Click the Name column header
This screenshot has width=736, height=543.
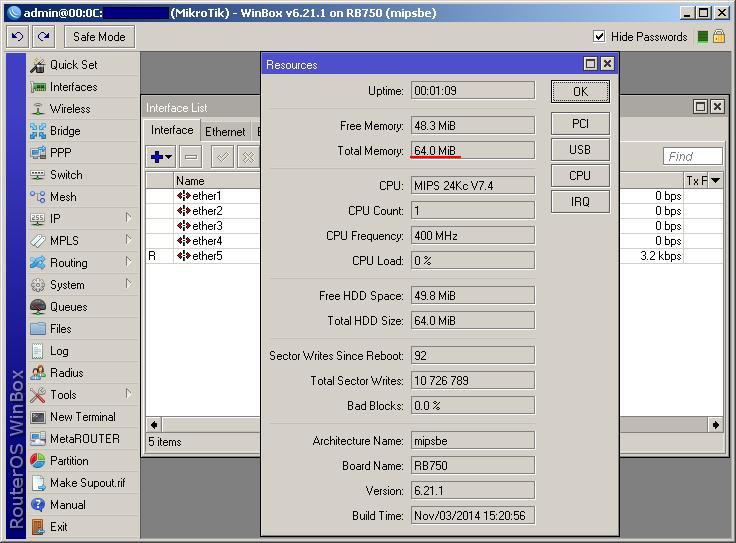pyautogui.click(x=216, y=181)
